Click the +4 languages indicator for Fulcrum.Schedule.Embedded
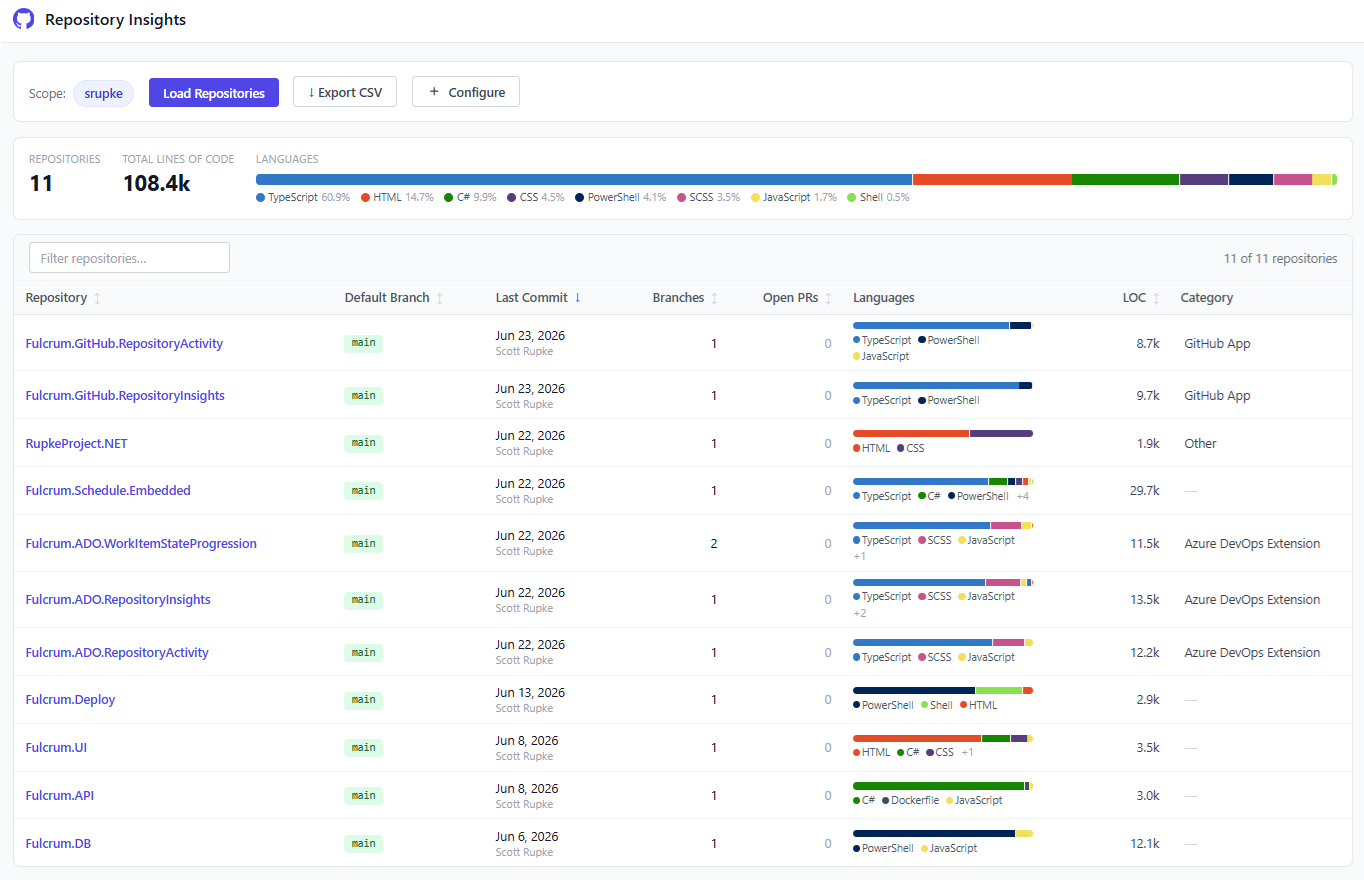 pos(1023,496)
